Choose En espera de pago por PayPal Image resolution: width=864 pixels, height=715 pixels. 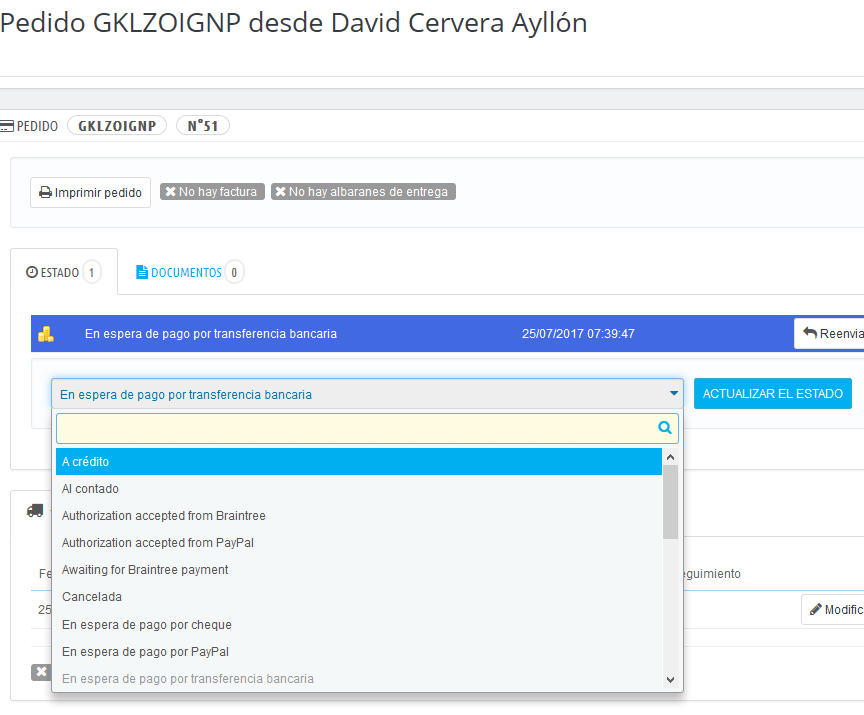(359, 652)
